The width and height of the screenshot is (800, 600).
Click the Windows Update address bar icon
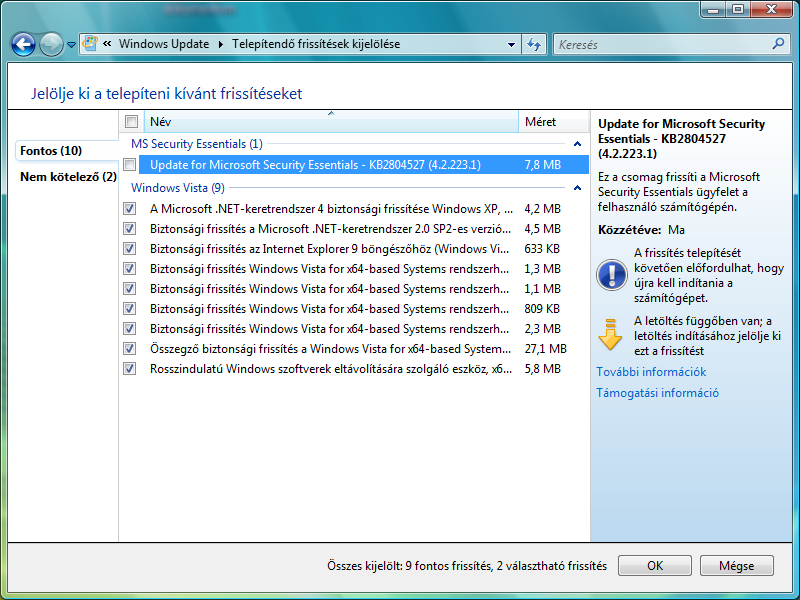90,44
